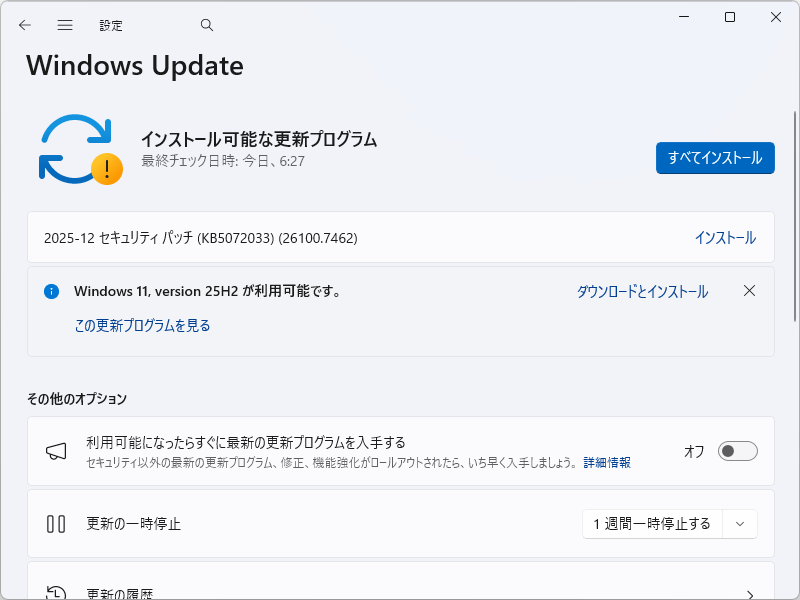Click ダウンロードとインストール for version 25H2

641,291
